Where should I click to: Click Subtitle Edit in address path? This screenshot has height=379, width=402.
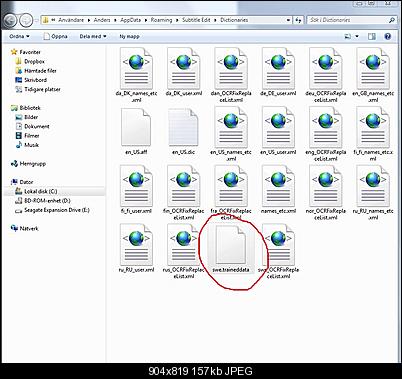click(196, 20)
